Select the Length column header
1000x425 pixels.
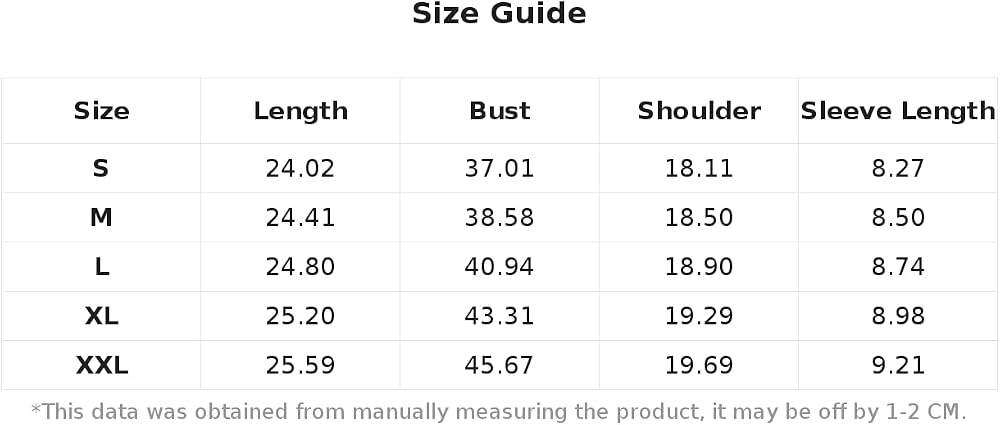click(300, 112)
